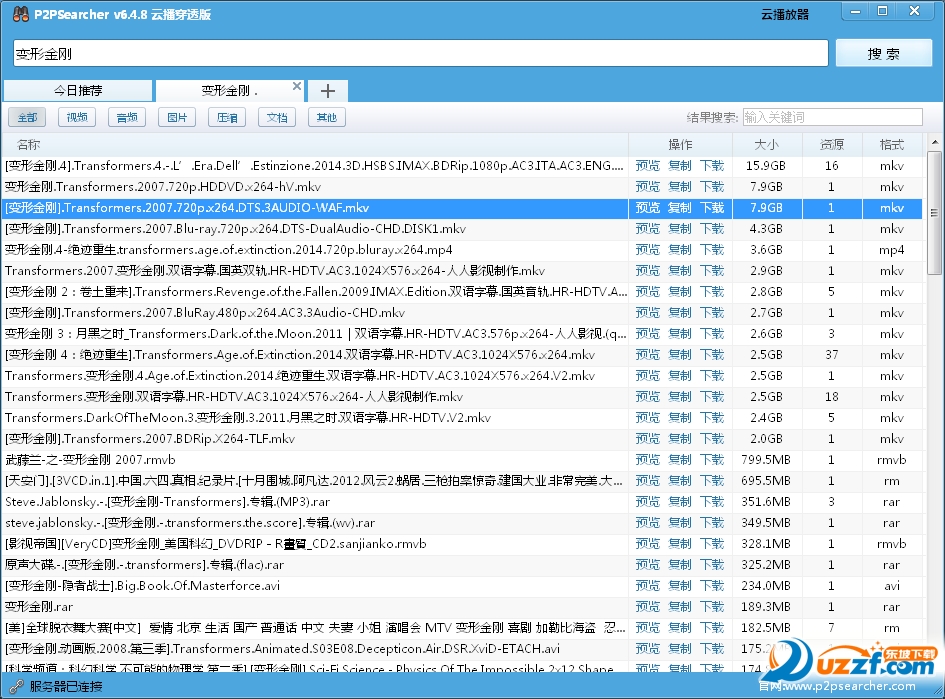Filter results by 视频 video type
The height and width of the screenshot is (699, 945).
(x=77, y=118)
